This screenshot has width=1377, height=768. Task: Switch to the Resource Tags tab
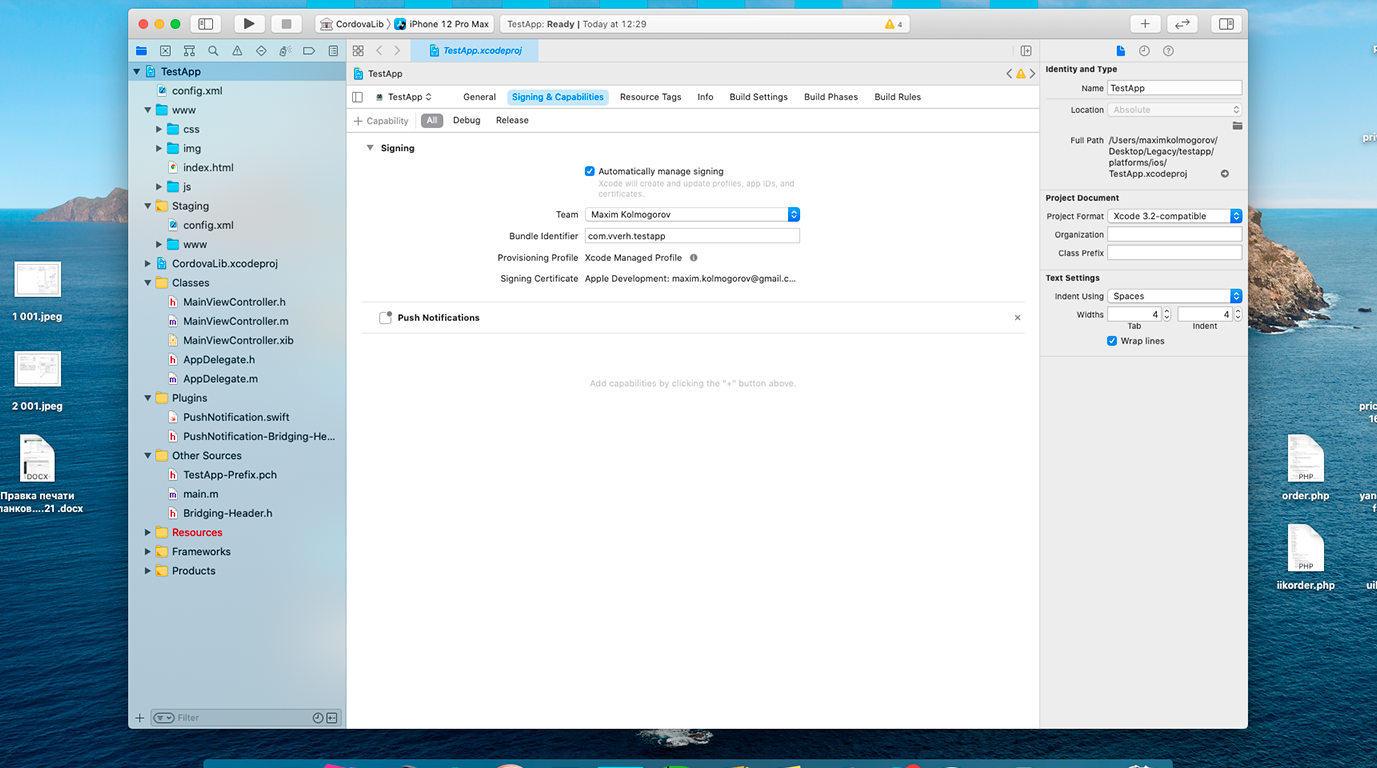[x=650, y=97]
